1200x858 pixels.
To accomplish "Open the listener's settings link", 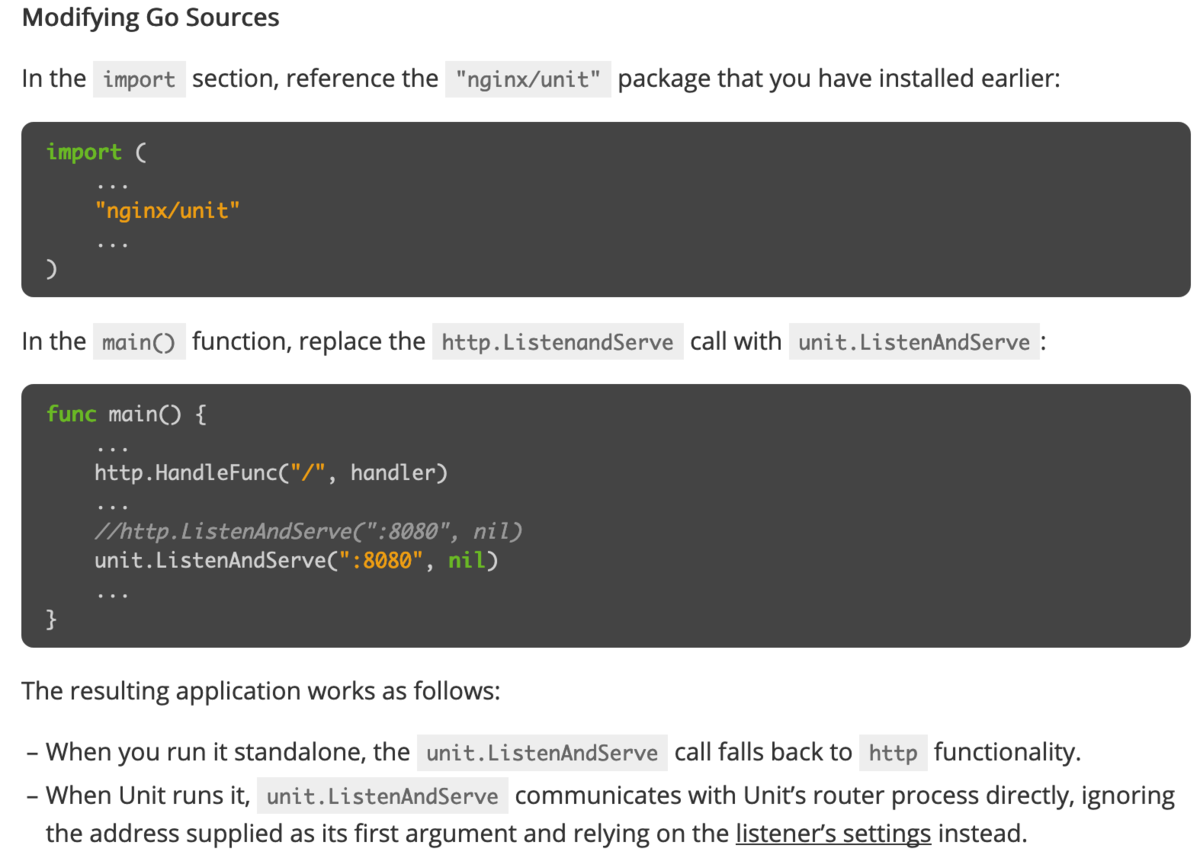I will coord(833,832).
